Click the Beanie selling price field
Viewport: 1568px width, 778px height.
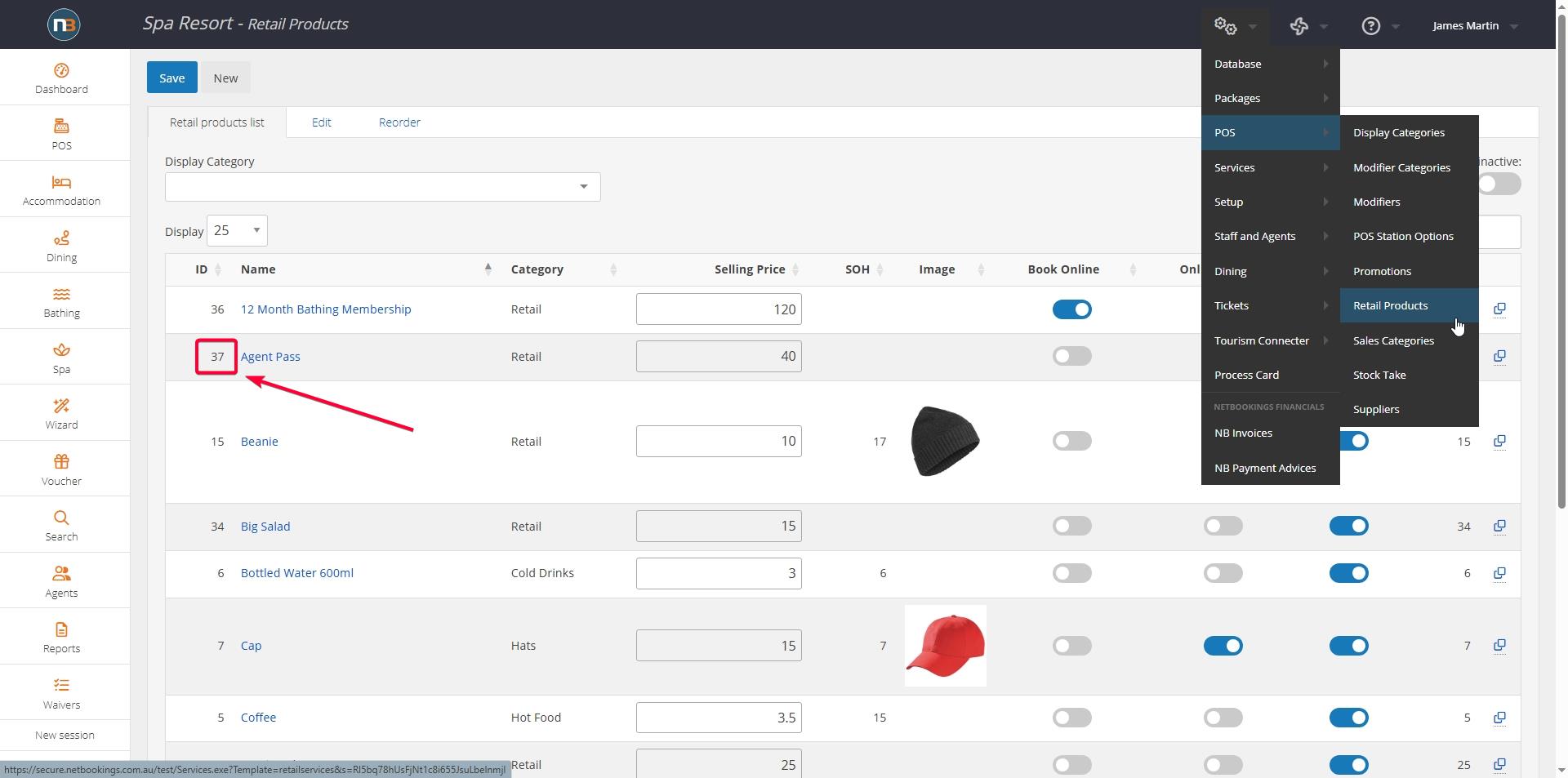[719, 441]
